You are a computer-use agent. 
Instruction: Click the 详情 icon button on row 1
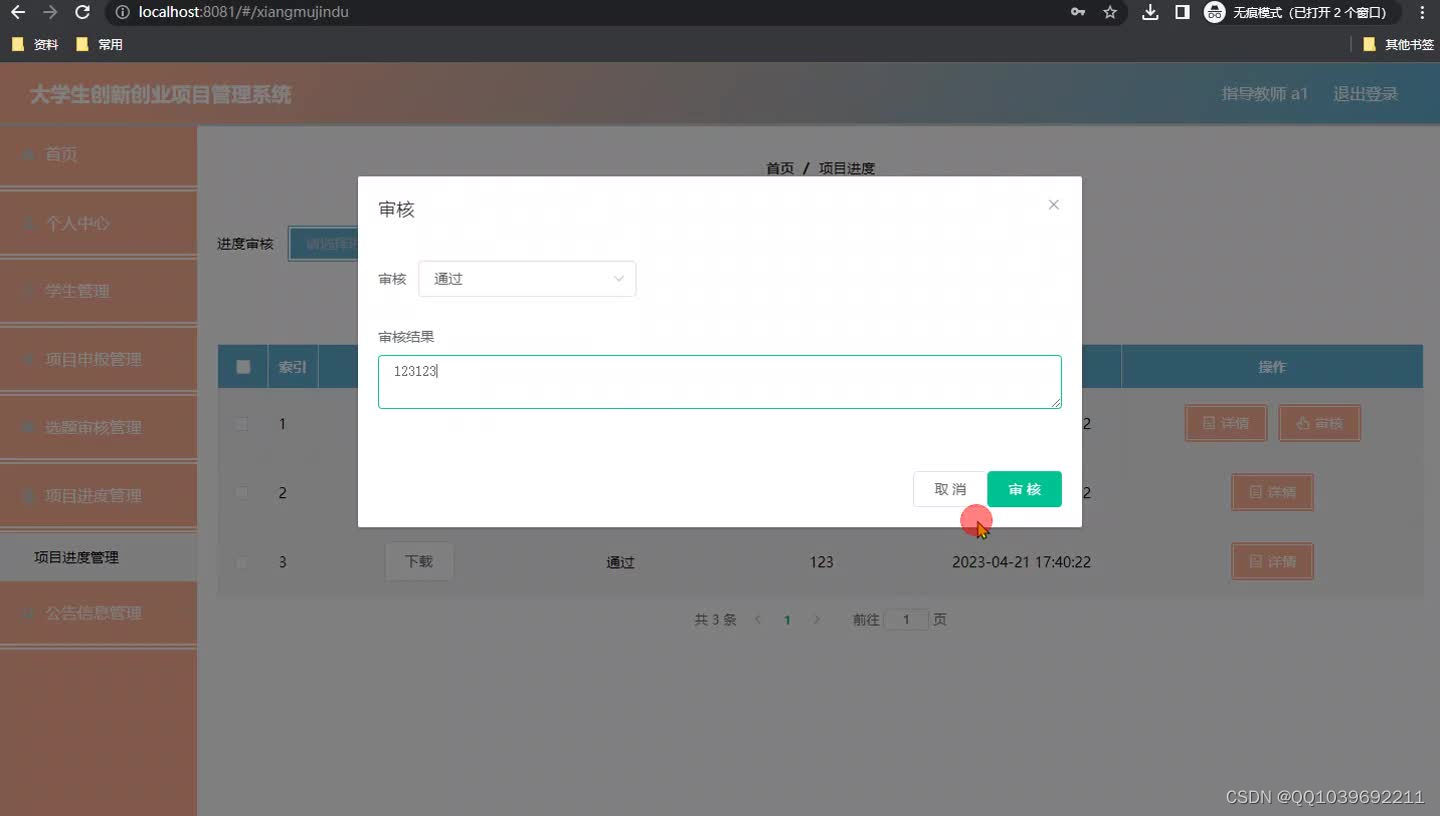pyautogui.click(x=1226, y=423)
